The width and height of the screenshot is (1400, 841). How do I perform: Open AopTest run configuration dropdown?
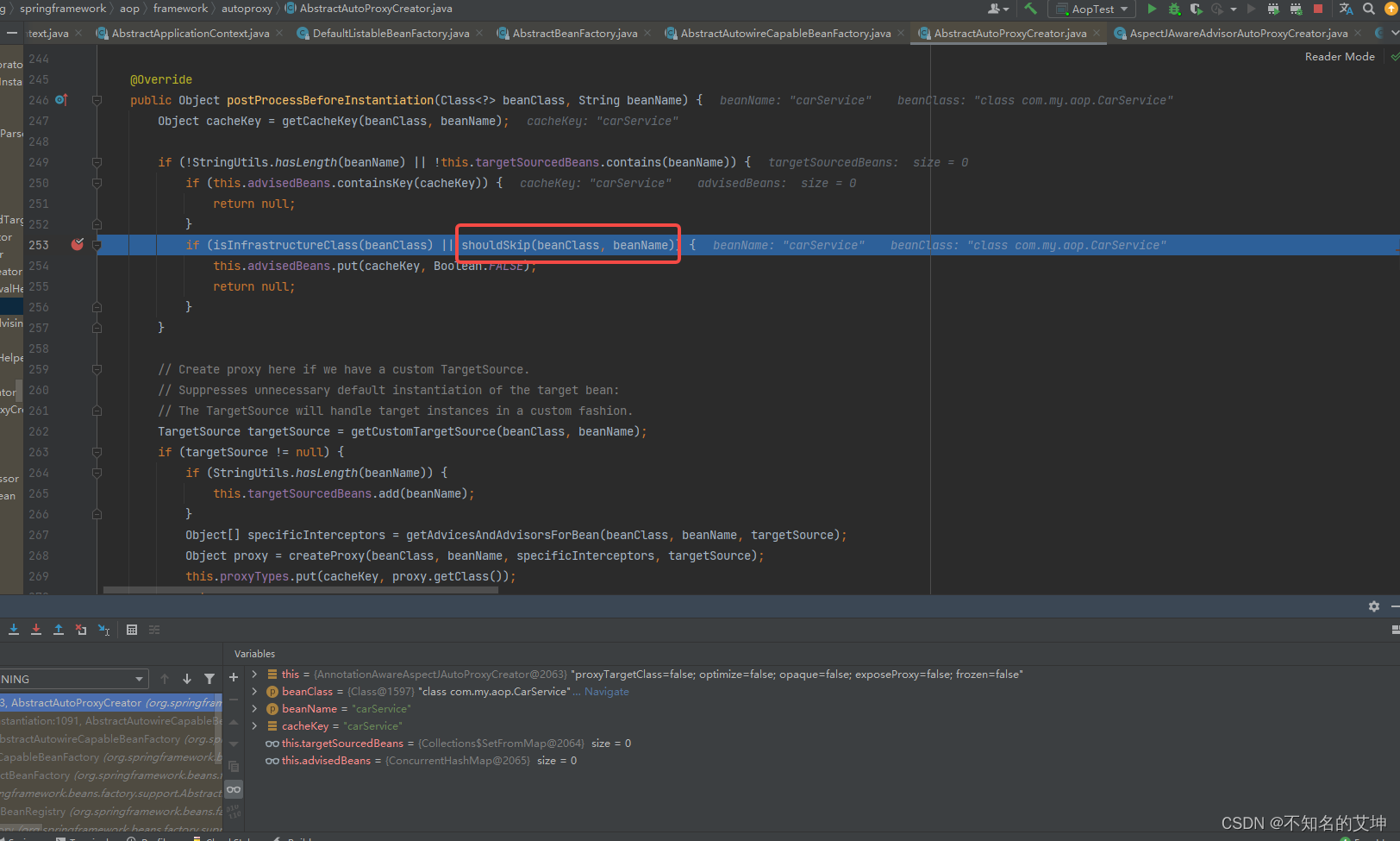tap(1091, 9)
